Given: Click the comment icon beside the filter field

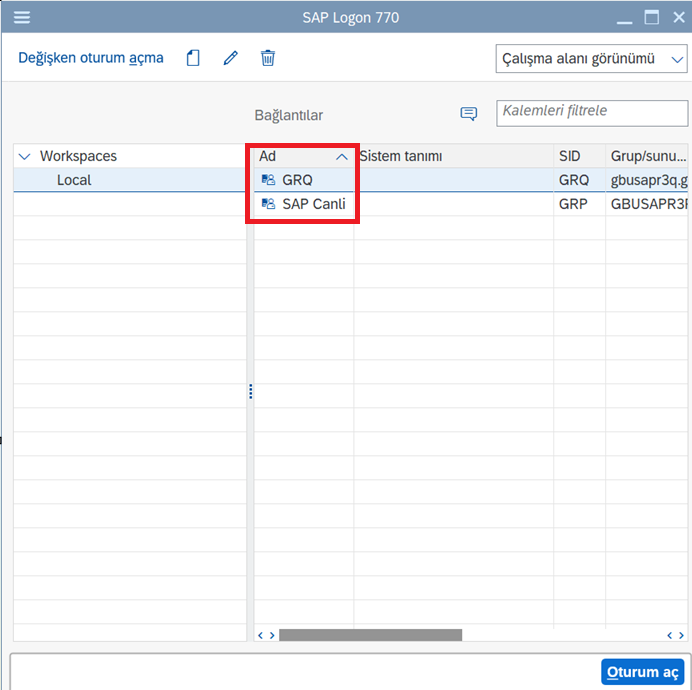Looking at the screenshot, I should 468,114.
